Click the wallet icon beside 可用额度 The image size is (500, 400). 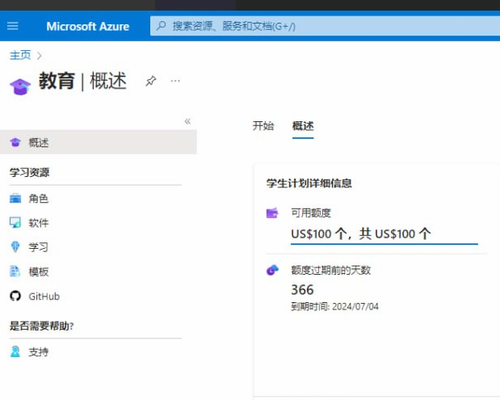coord(272,213)
